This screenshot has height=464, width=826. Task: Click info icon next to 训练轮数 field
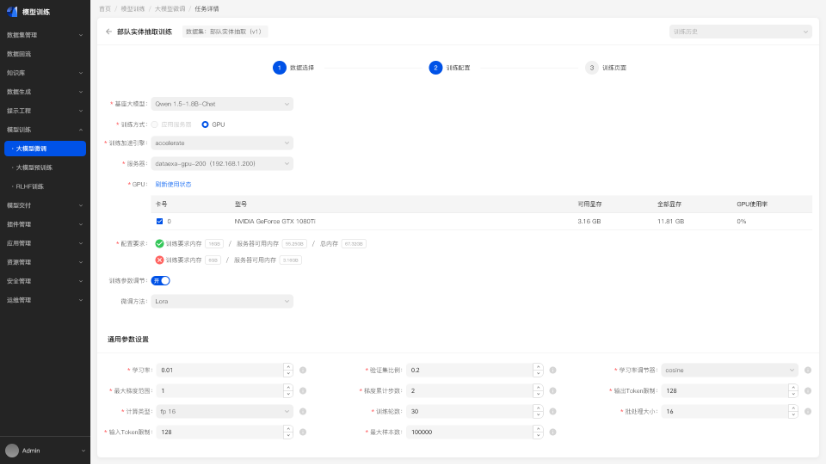[553, 411]
